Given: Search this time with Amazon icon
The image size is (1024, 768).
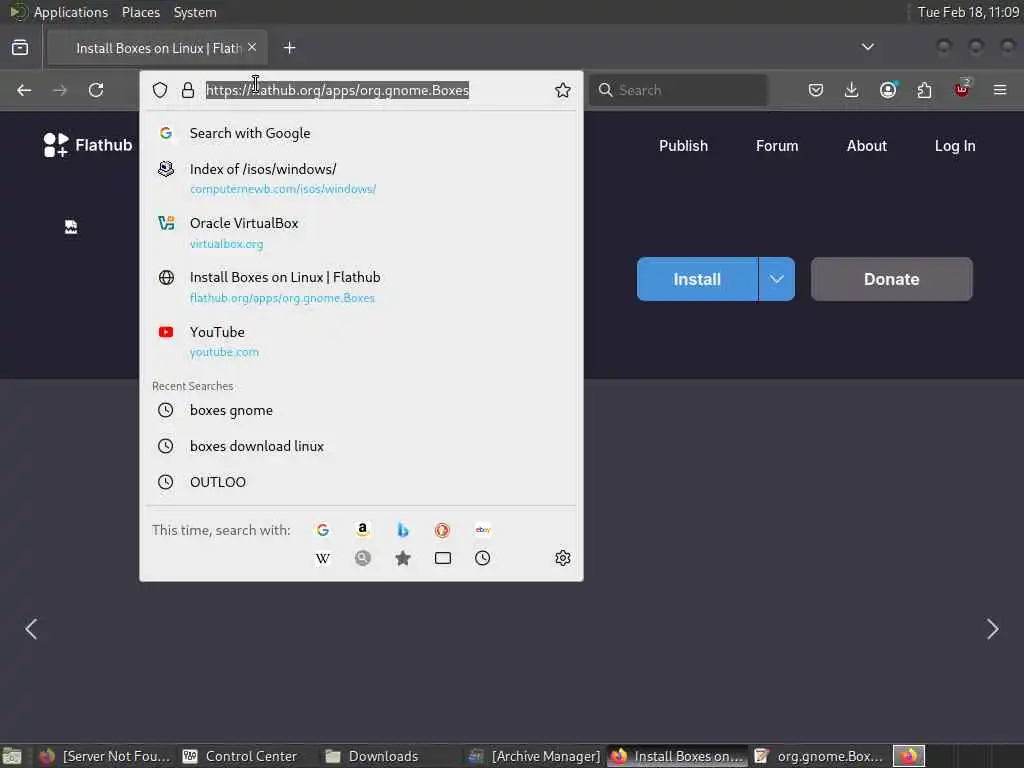Looking at the screenshot, I should (x=362, y=530).
